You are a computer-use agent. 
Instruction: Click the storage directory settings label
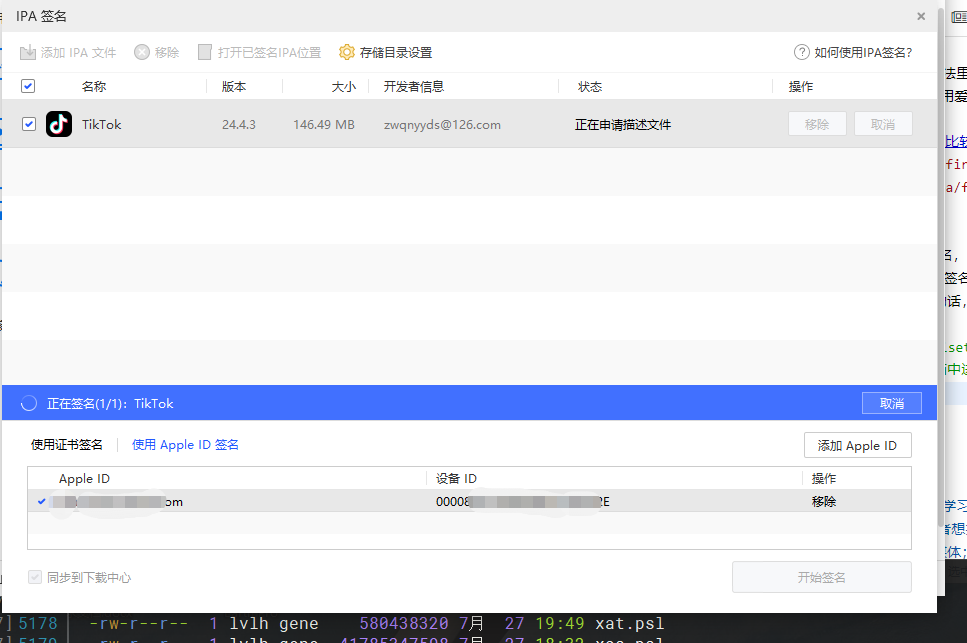pyautogui.click(x=395, y=52)
